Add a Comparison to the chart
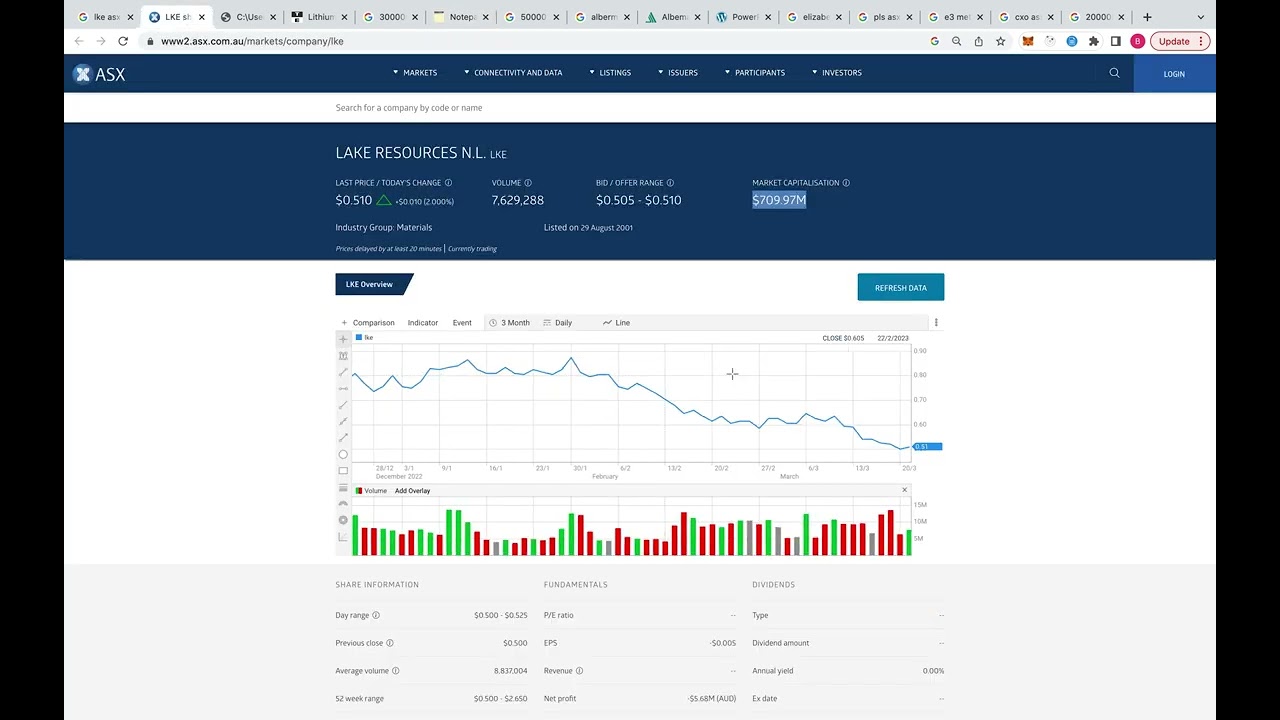The height and width of the screenshot is (720, 1280). [368, 323]
